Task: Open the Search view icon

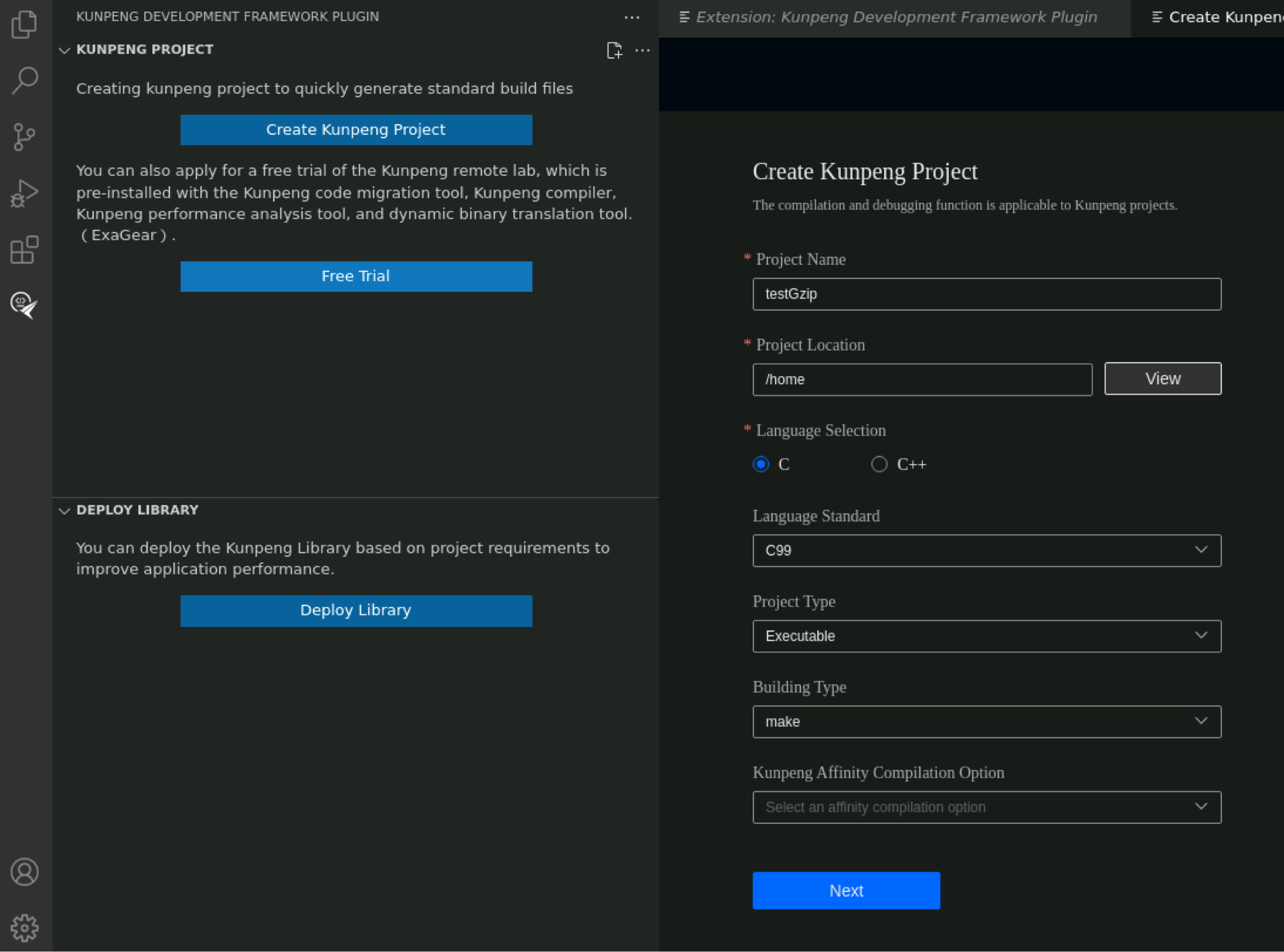Action: point(25,80)
